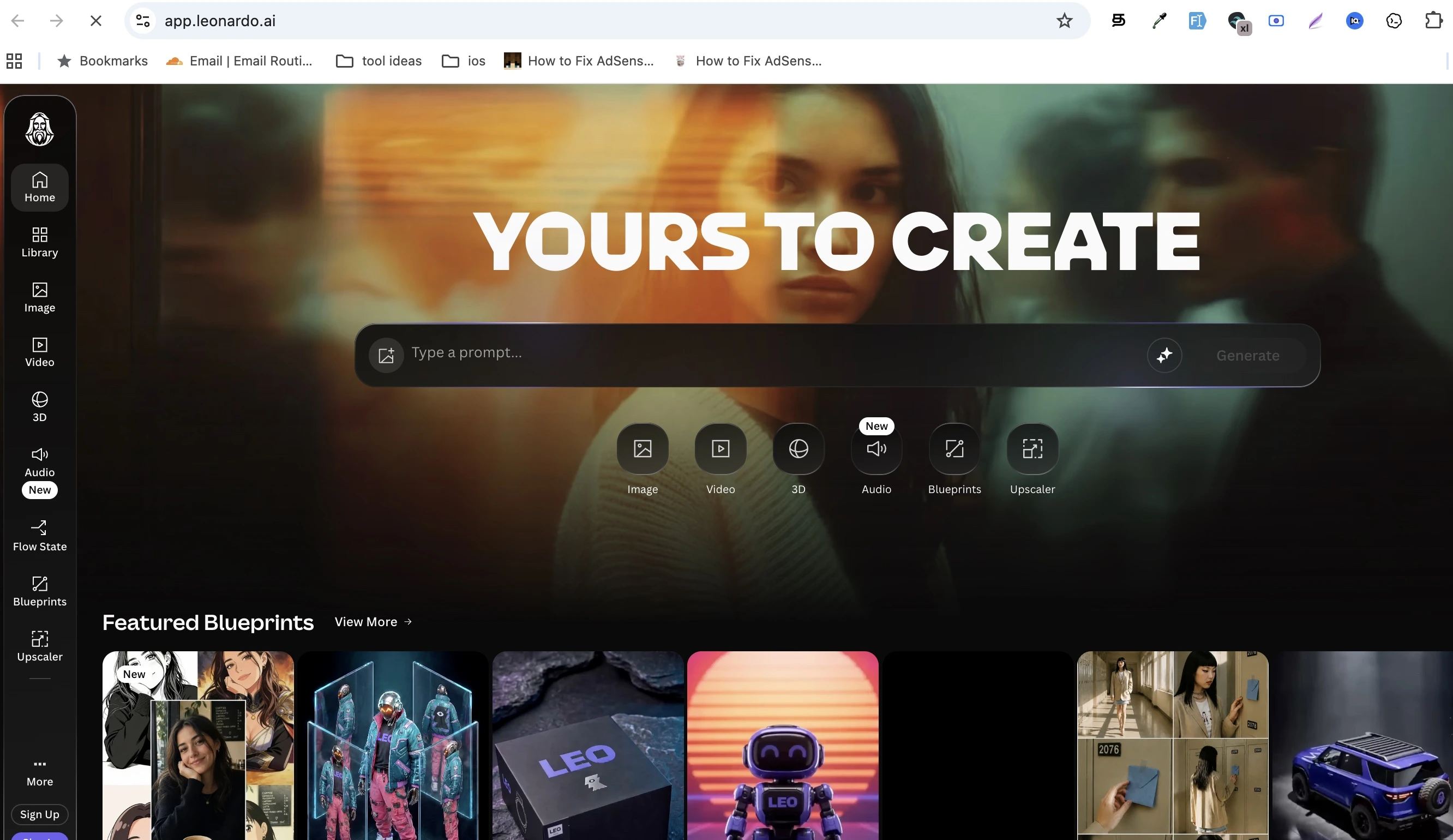Click the browser back arrow
The width and height of the screenshot is (1453, 840).
[18, 21]
